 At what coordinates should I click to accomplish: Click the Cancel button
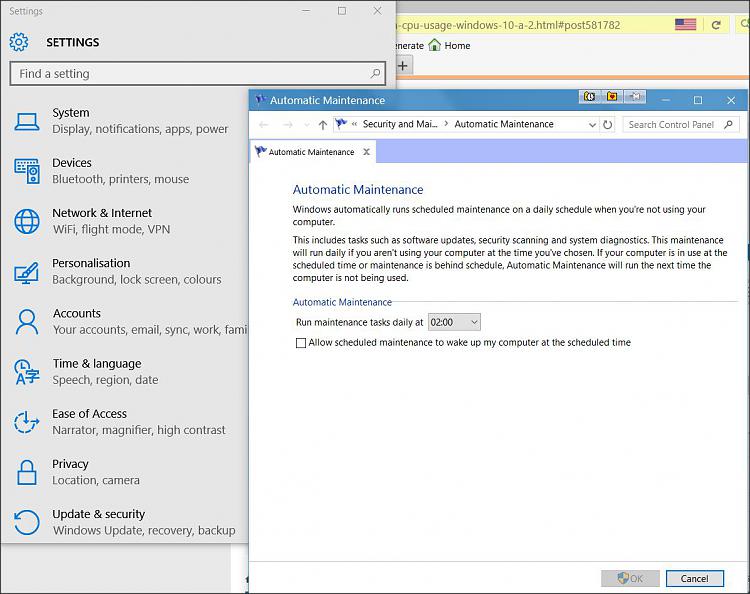pyautogui.click(x=695, y=578)
